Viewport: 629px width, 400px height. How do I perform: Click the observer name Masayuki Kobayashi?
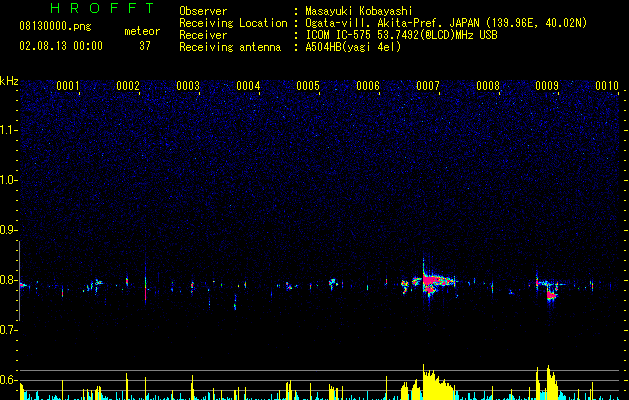(x=359, y=11)
